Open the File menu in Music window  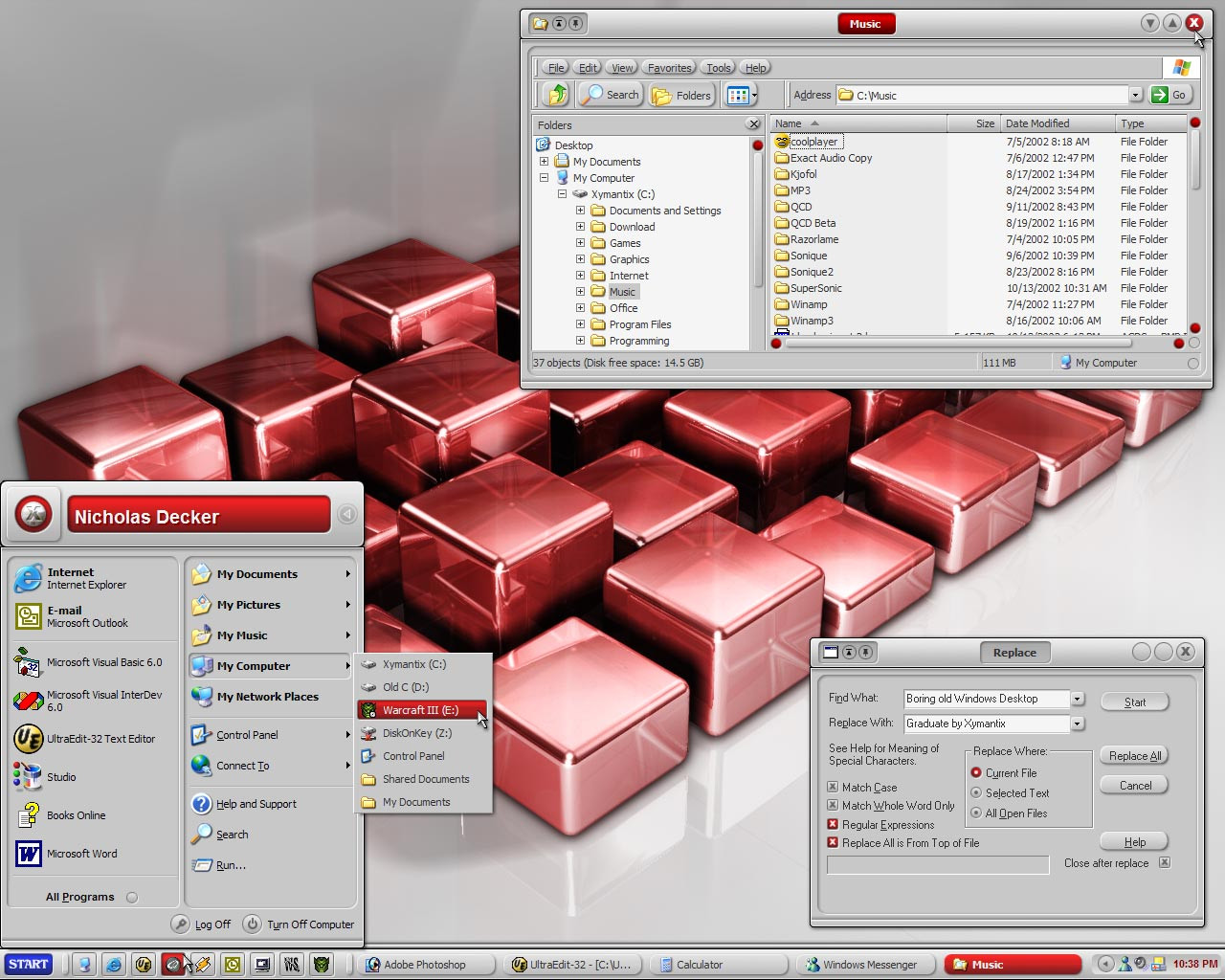[x=556, y=68]
